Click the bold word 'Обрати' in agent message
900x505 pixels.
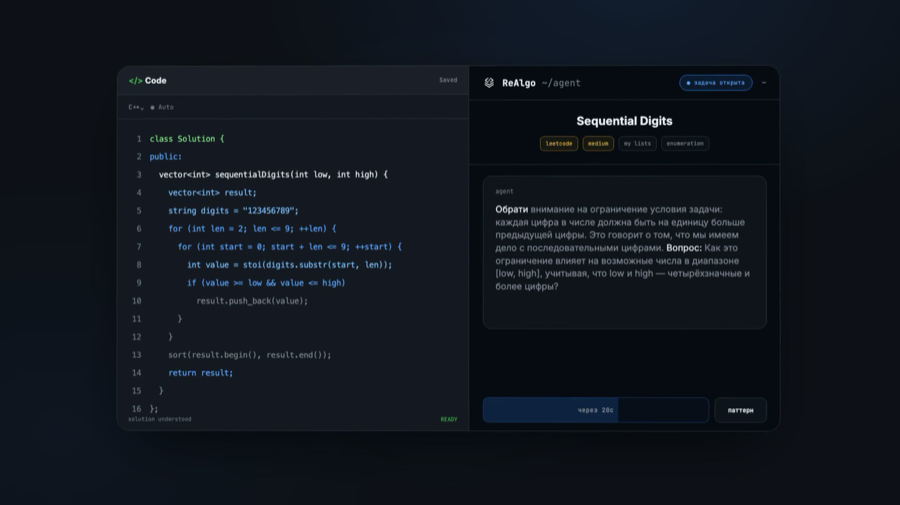(x=511, y=209)
